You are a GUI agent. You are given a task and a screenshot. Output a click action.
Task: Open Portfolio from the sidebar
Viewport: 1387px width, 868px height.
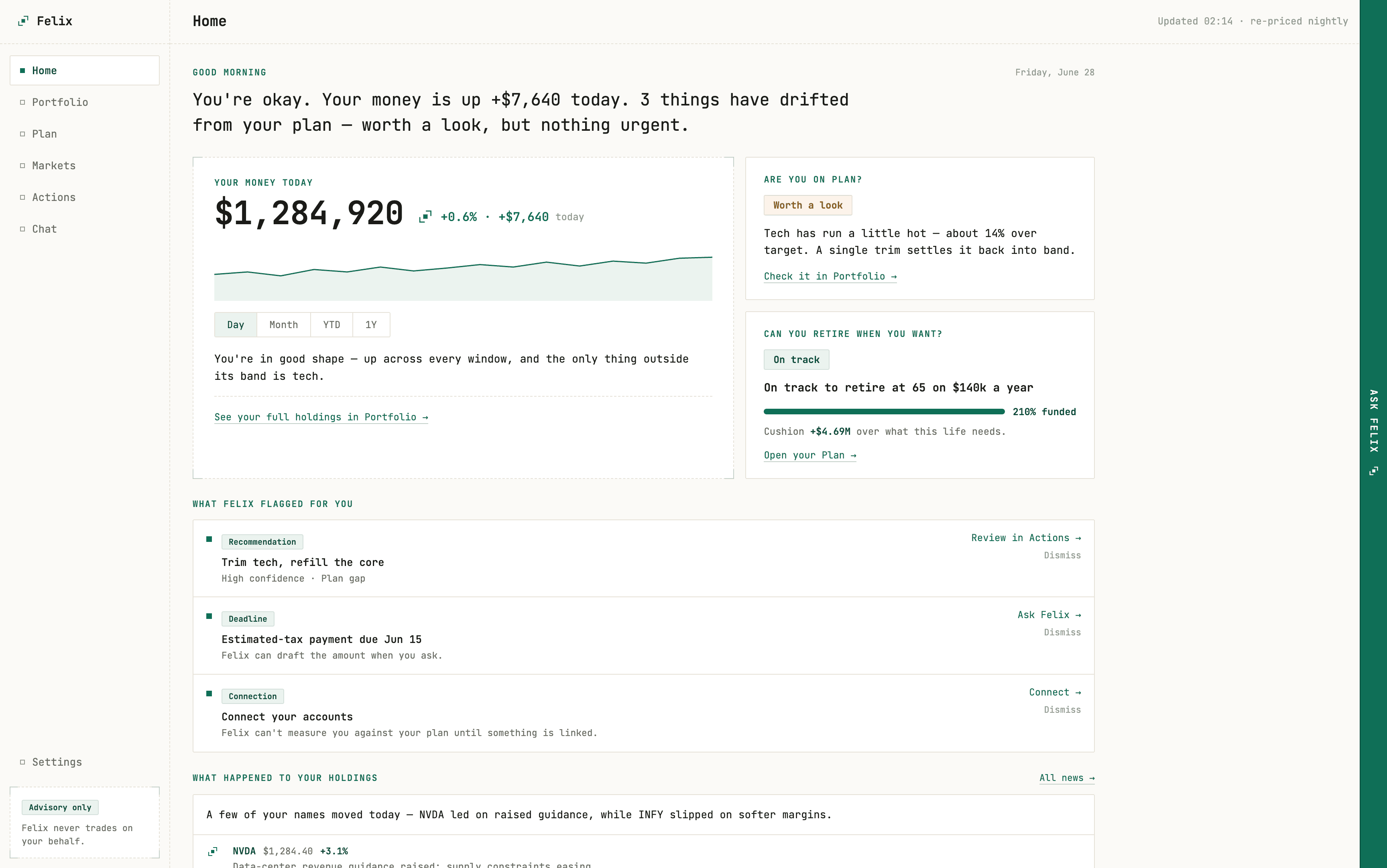pos(84,102)
